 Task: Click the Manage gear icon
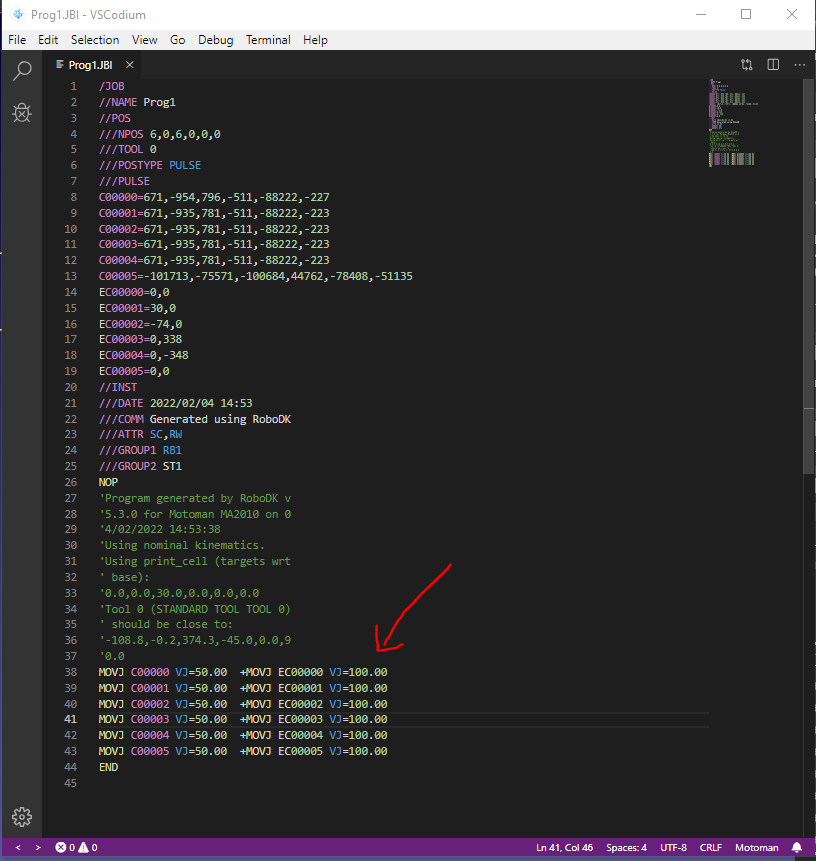21,815
